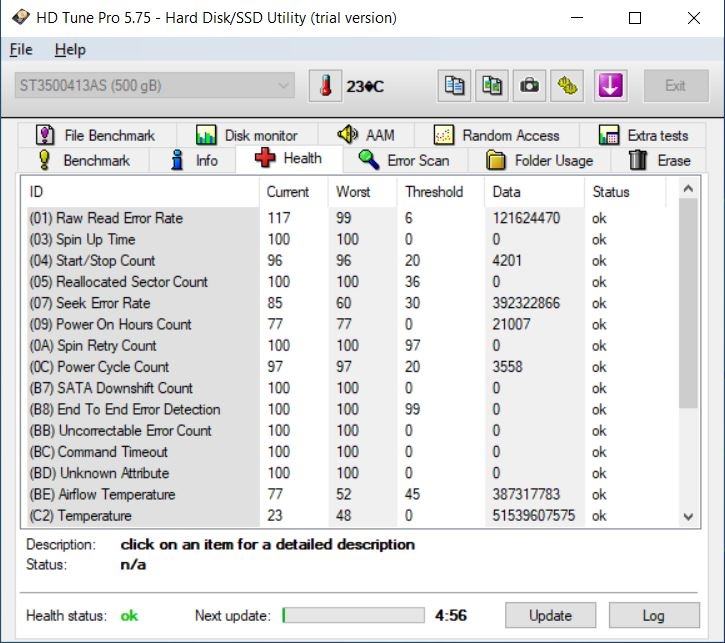
Task: Open the File menu
Action: (21, 49)
